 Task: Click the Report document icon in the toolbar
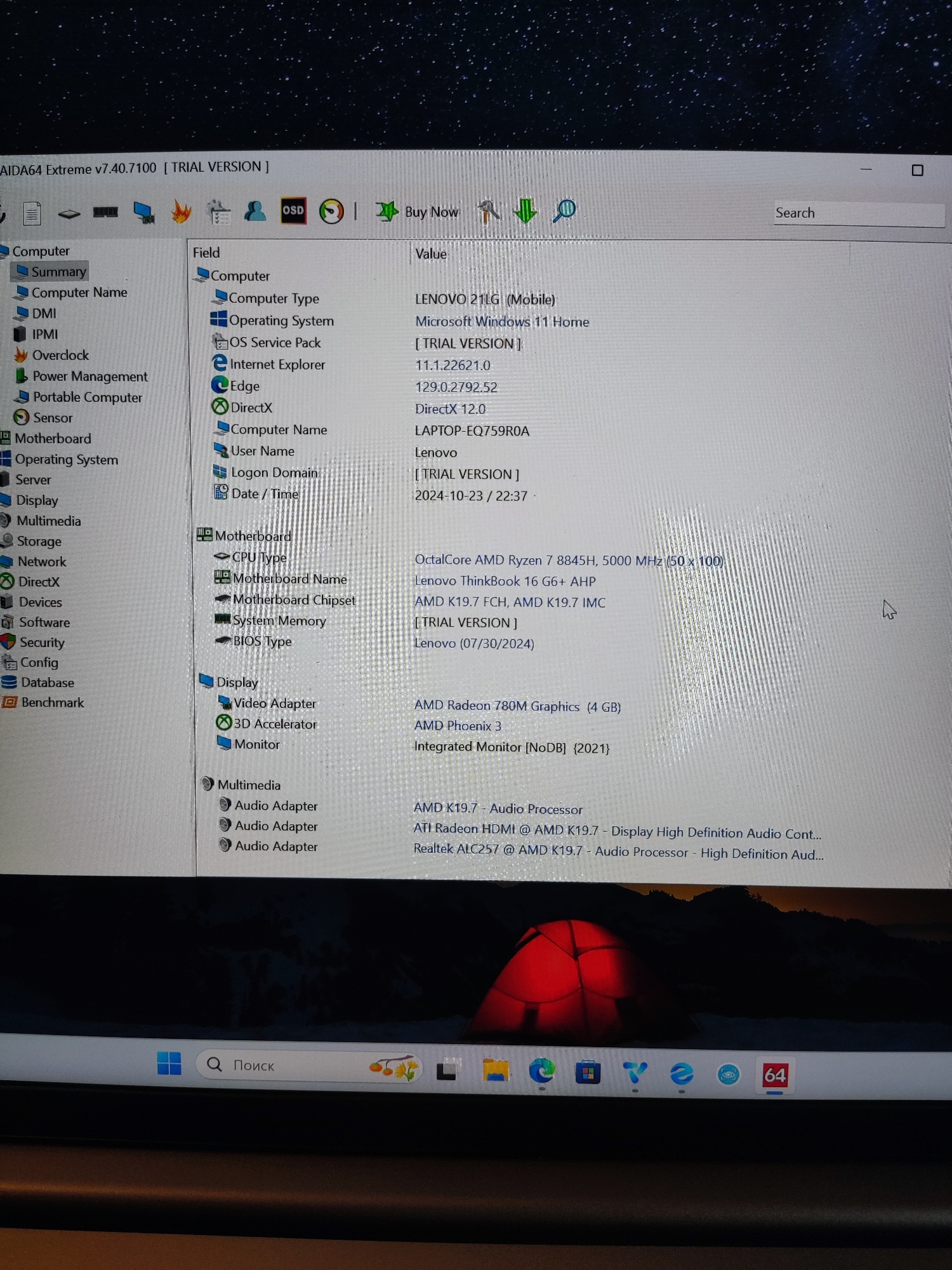coord(32,213)
